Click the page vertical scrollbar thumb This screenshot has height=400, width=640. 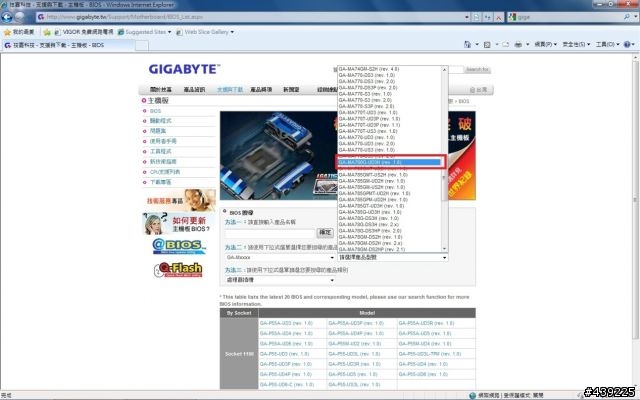click(x=636, y=200)
